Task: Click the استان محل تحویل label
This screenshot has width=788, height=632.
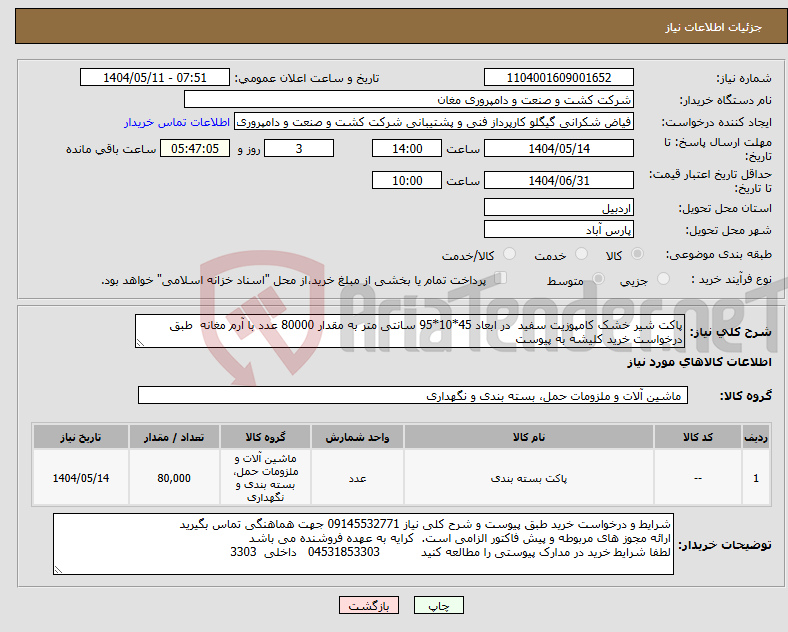Action: pyautogui.click(x=726, y=208)
